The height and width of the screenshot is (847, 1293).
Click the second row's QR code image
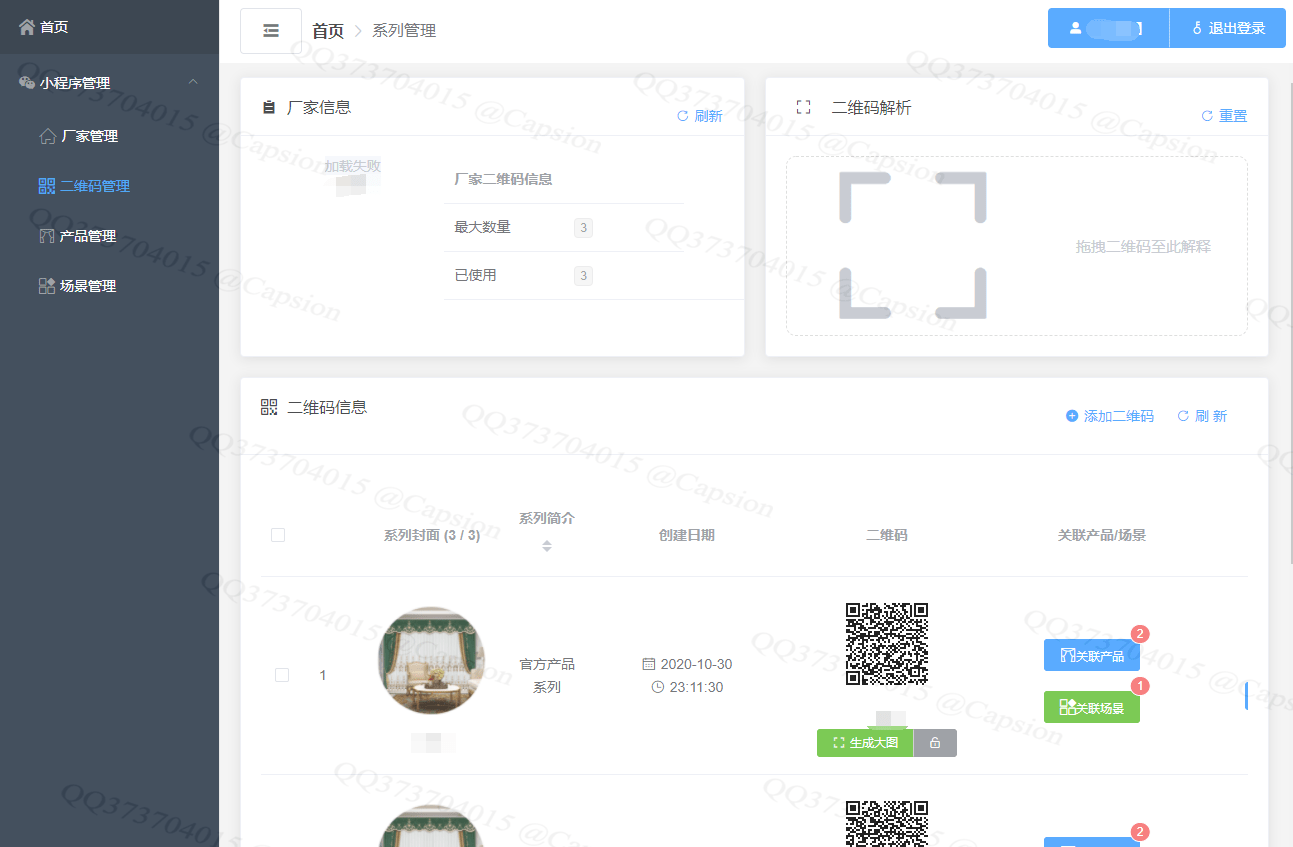(x=887, y=823)
